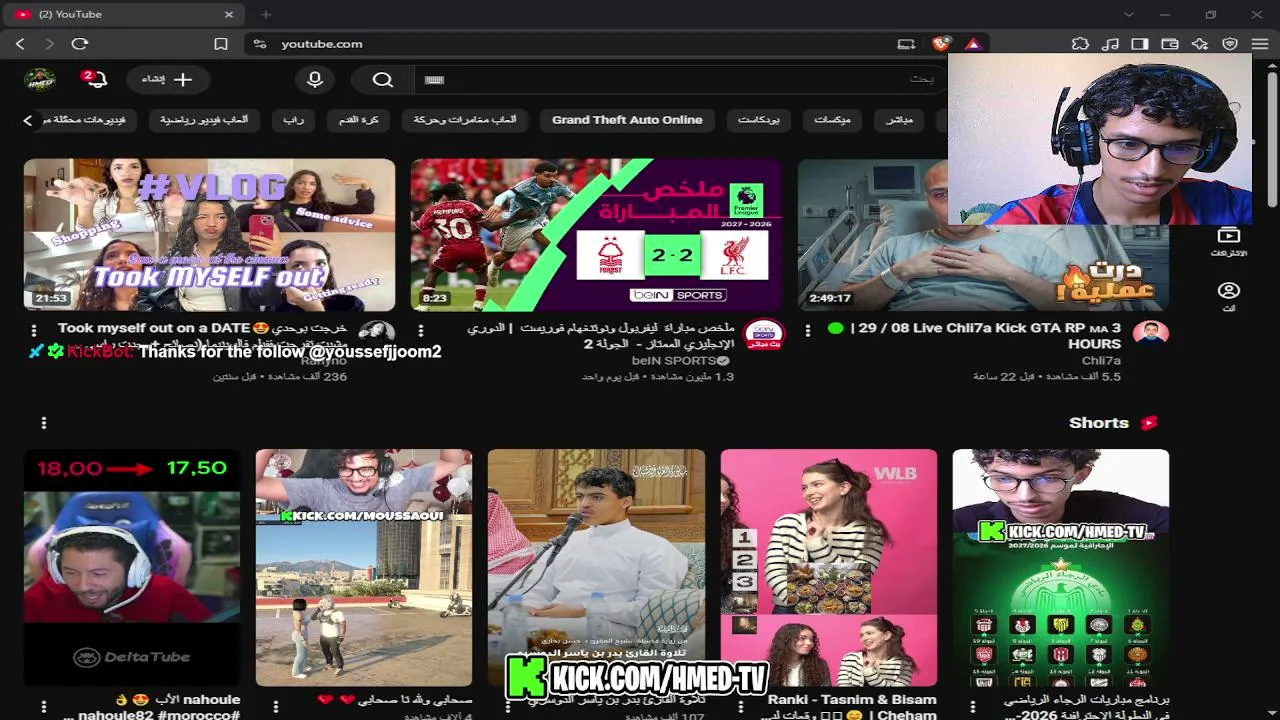The image size is (1280, 720).
Task: Select the بودكاست category chip
Action: point(759,120)
